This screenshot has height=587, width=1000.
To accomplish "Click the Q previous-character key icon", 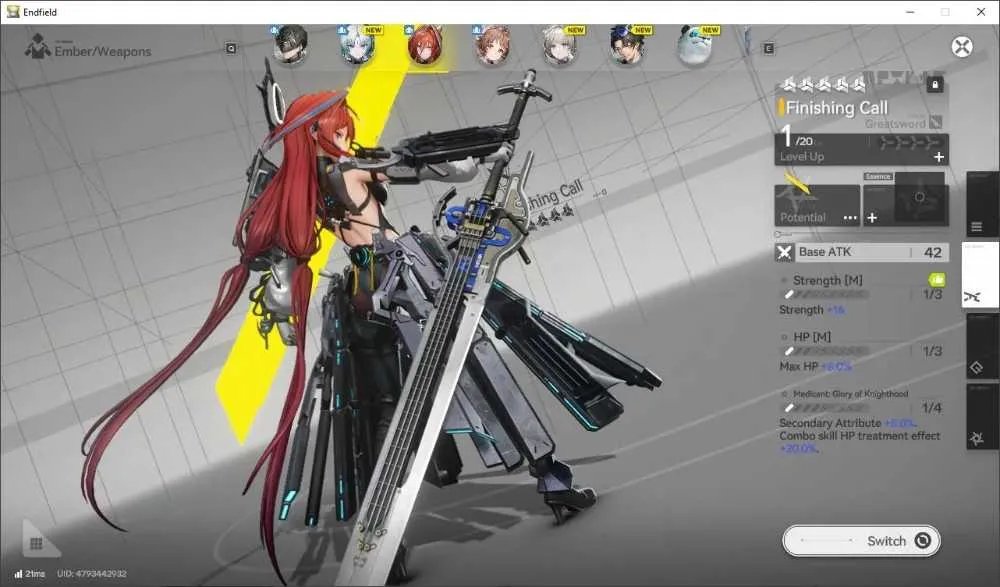I will 231,48.
